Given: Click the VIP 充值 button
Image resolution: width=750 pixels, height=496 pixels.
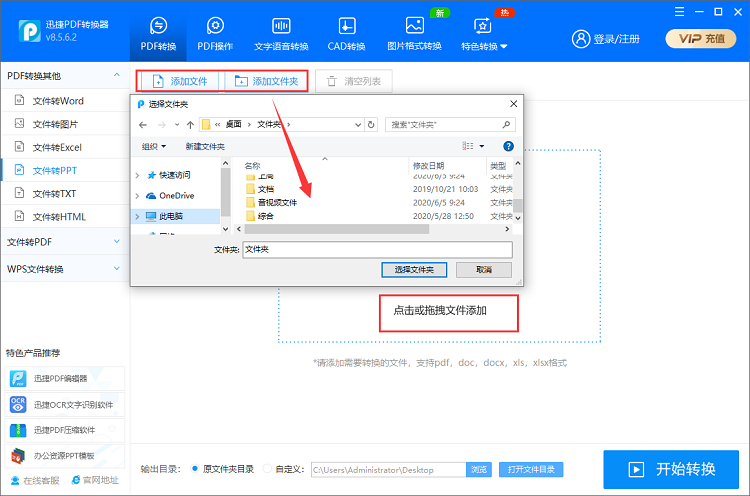Looking at the screenshot, I should (701, 39).
